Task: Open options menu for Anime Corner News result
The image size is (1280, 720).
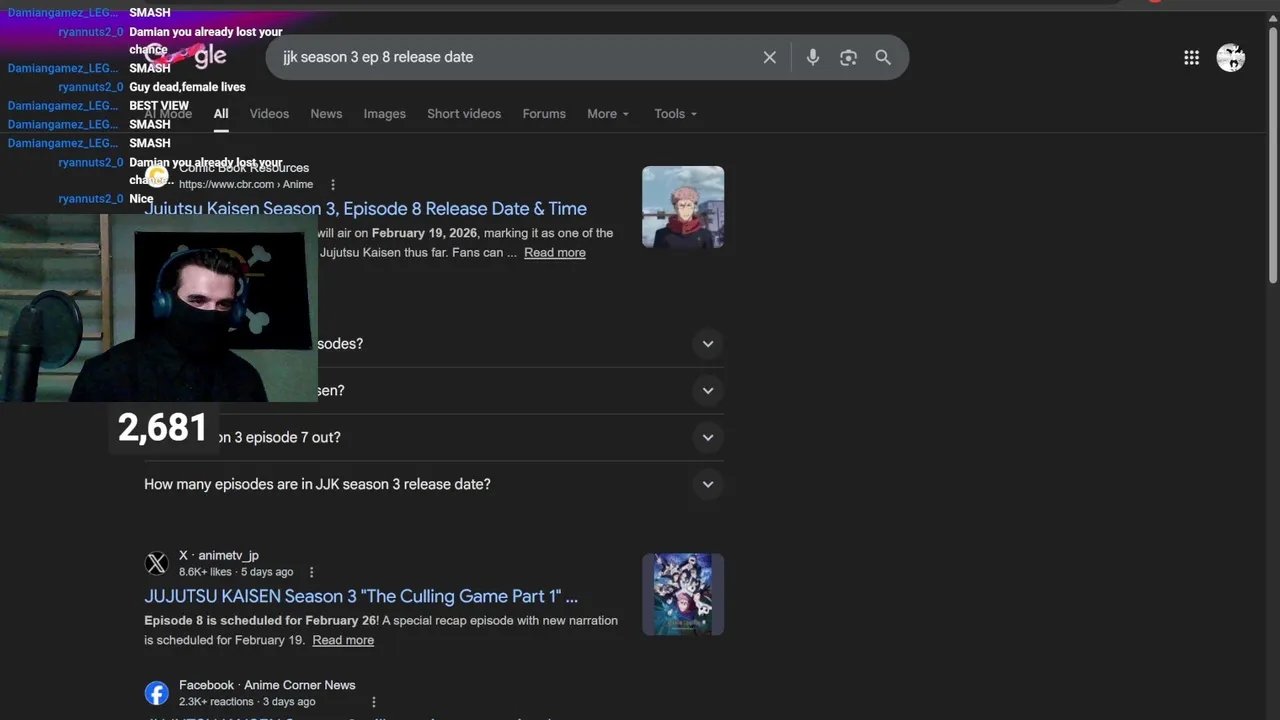Action: [374, 702]
